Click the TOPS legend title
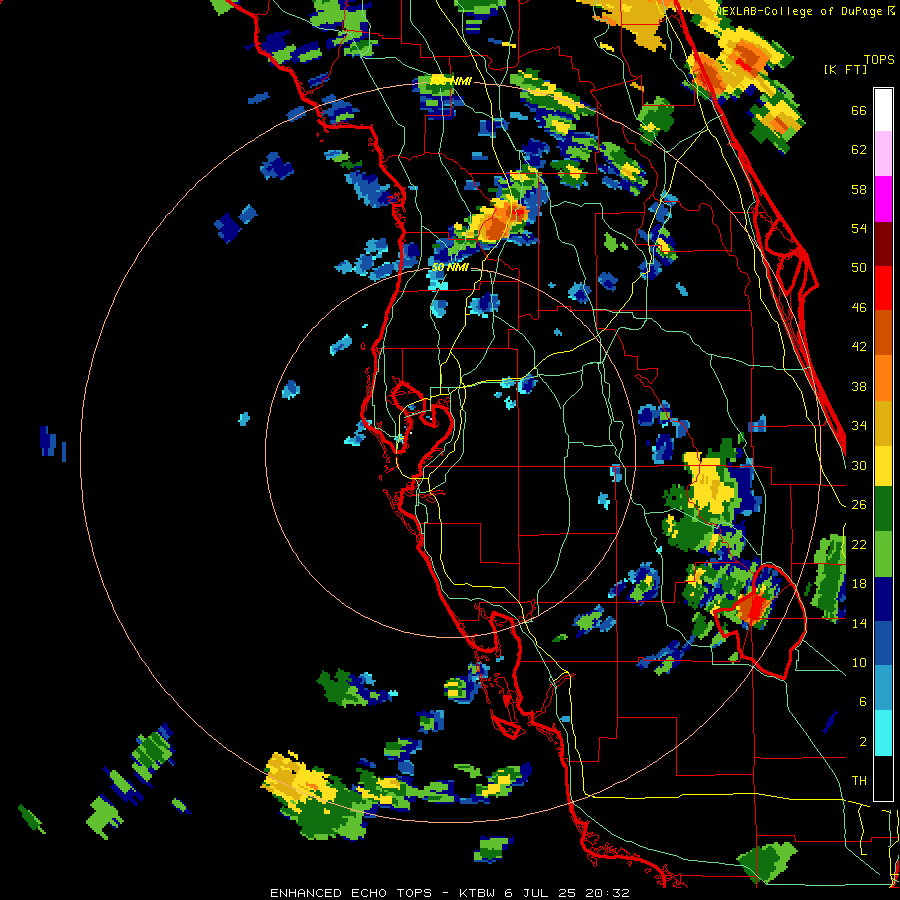This screenshot has height=900, width=900. pyautogui.click(x=879, y=60)
